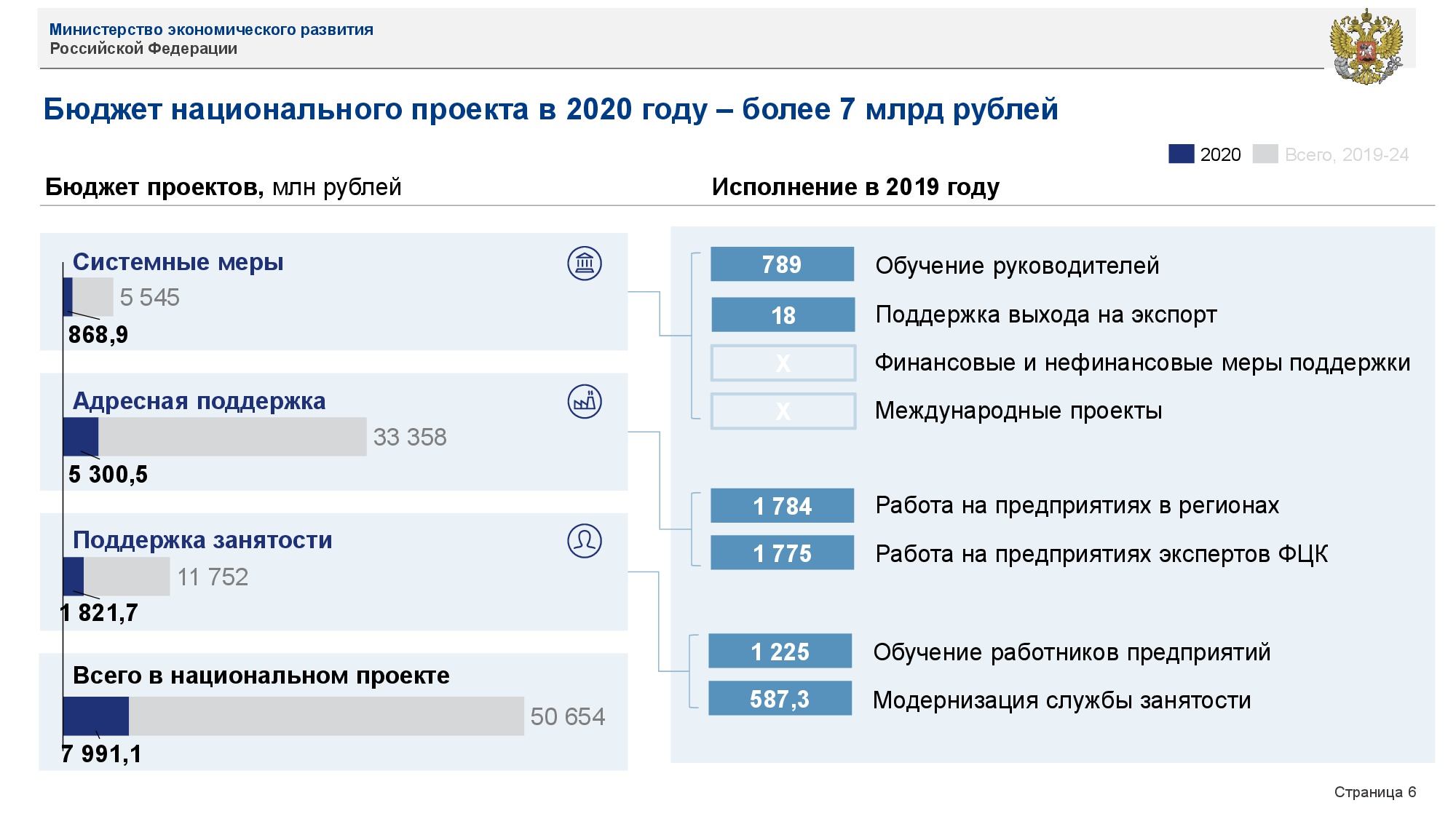The width and height of the screenshot is (1456, 819).
Task: Click Всего в национальном проекте title
Action: coord(261,676)
